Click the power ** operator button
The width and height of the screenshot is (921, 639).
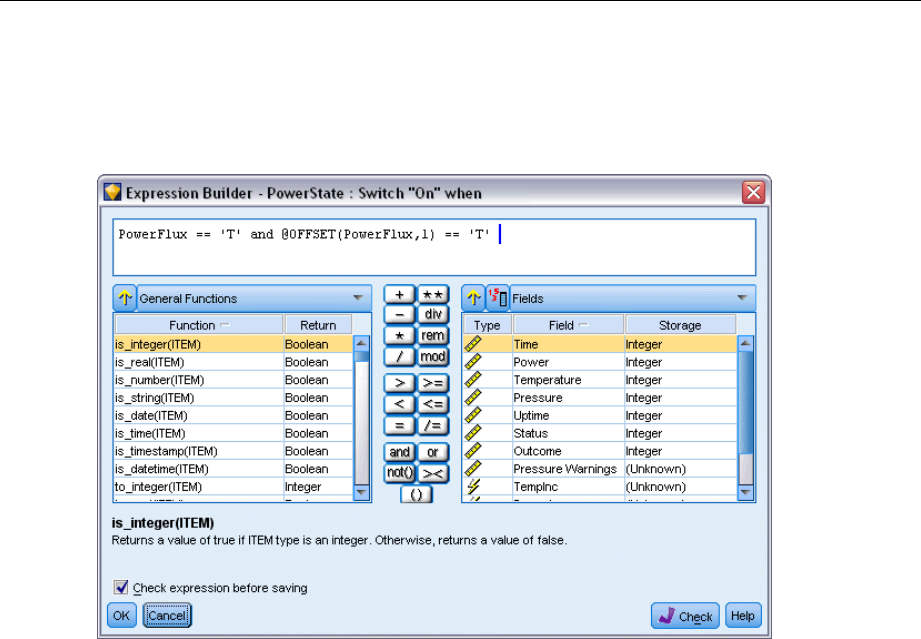point(433,294)
